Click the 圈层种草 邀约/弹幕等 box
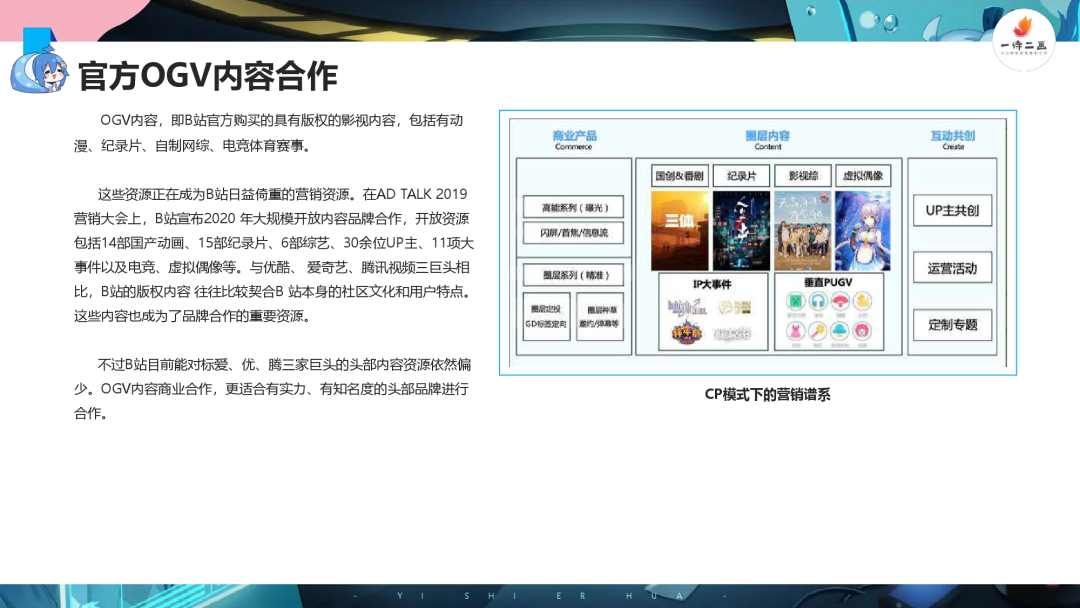 tap(600, 316)
